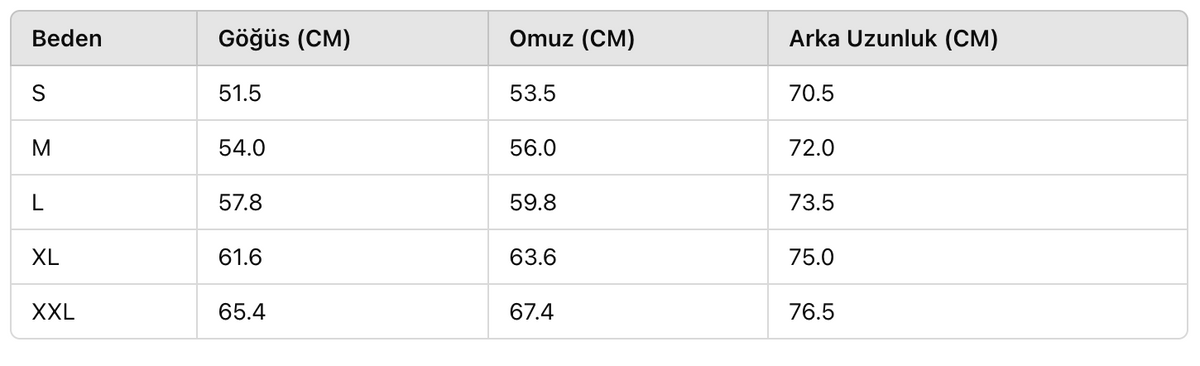Click the Omuz (CM) header cell
Viewport: 1200px width, 366px height.
tap(572, 39)
